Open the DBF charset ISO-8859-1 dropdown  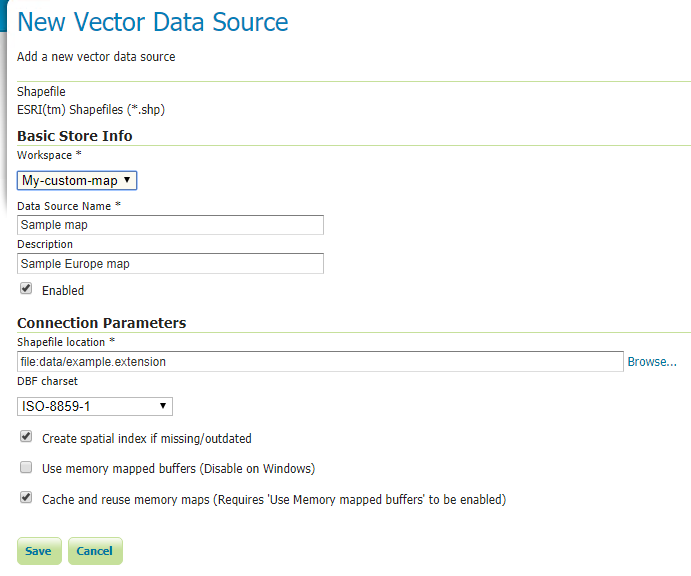point(95,406)
